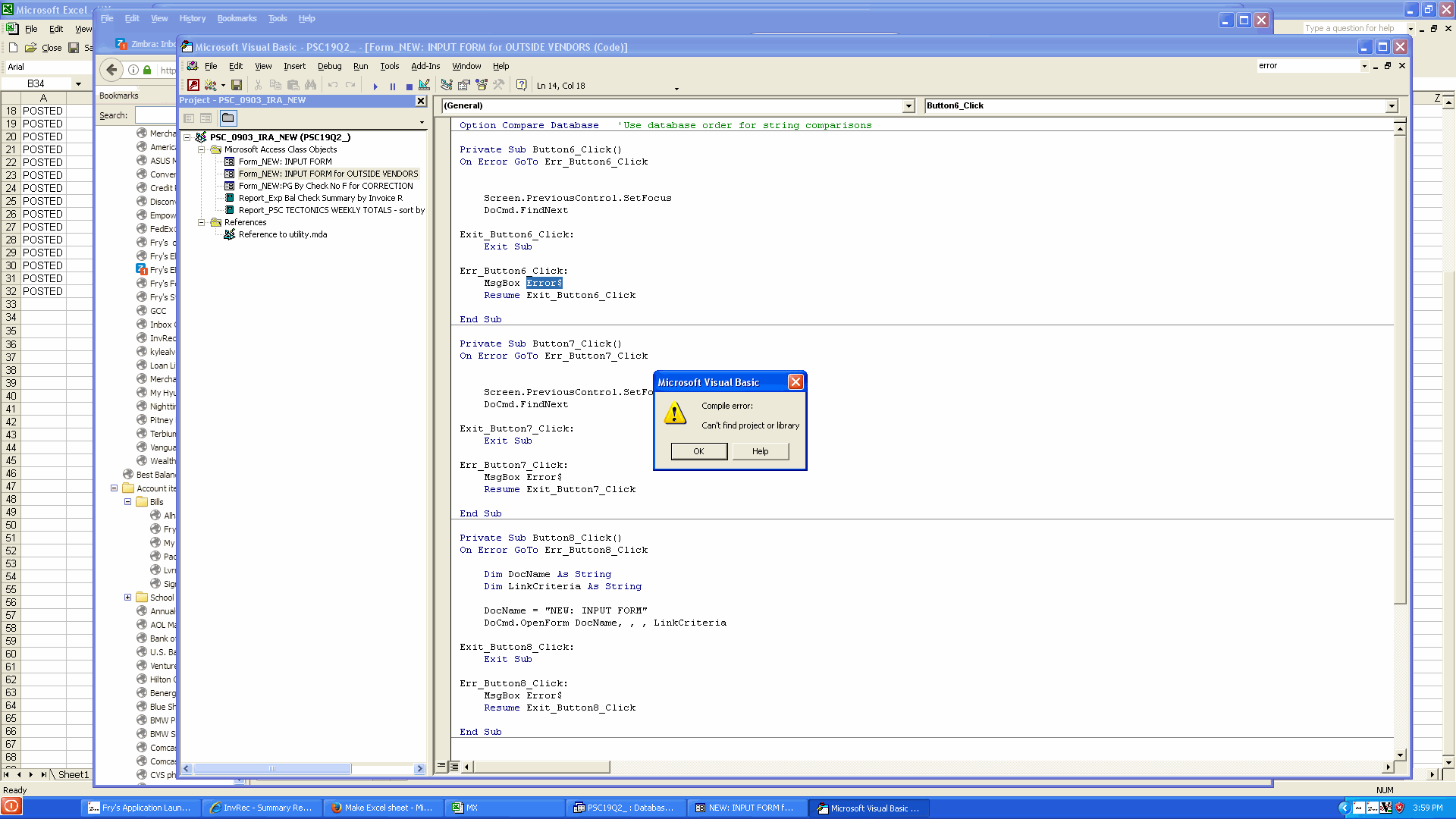Click the Reset stop icon
The image size is (1456, 819).
click(409, 86)
